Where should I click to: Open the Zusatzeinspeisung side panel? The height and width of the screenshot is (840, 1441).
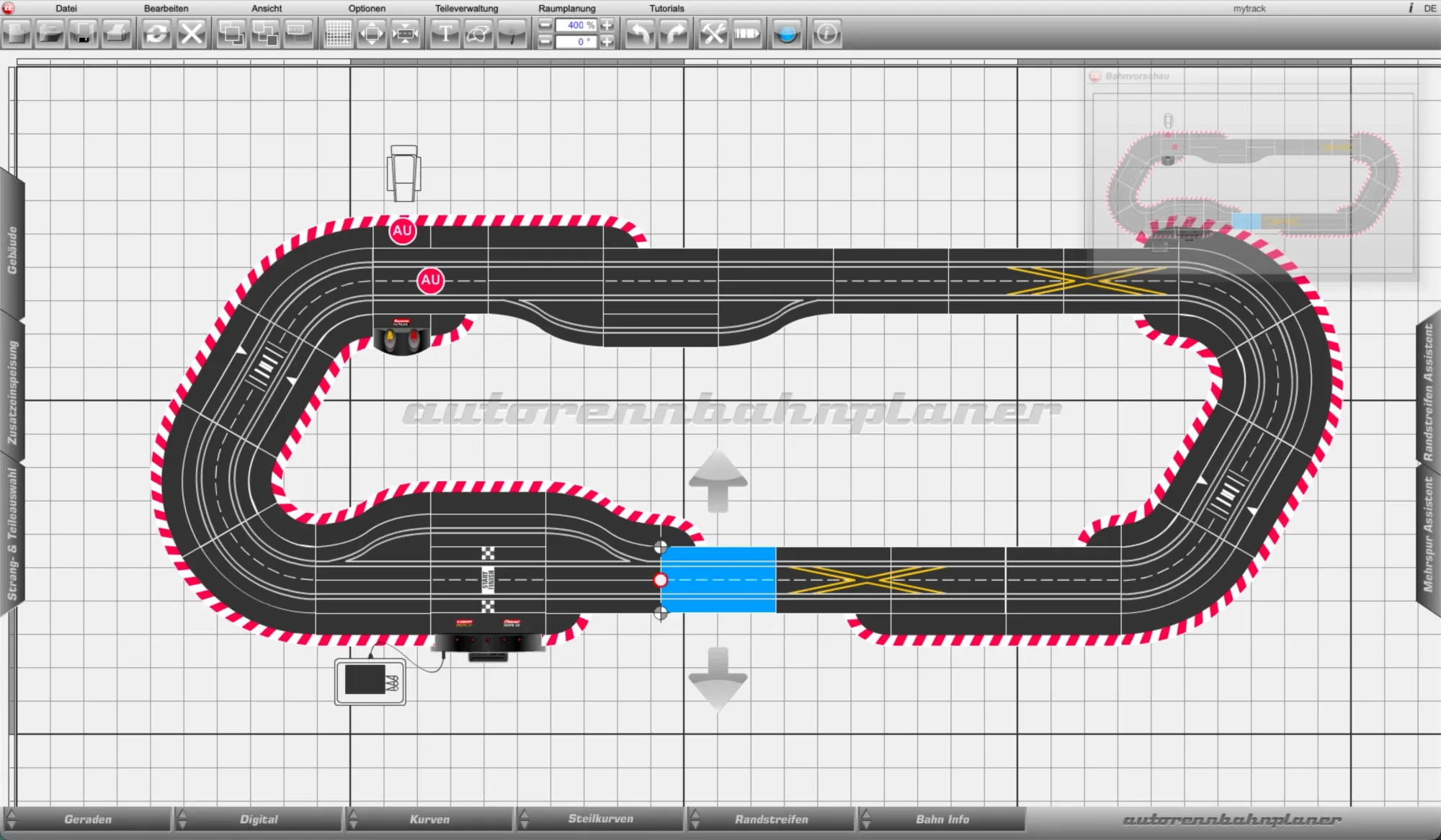click(12, 391)
